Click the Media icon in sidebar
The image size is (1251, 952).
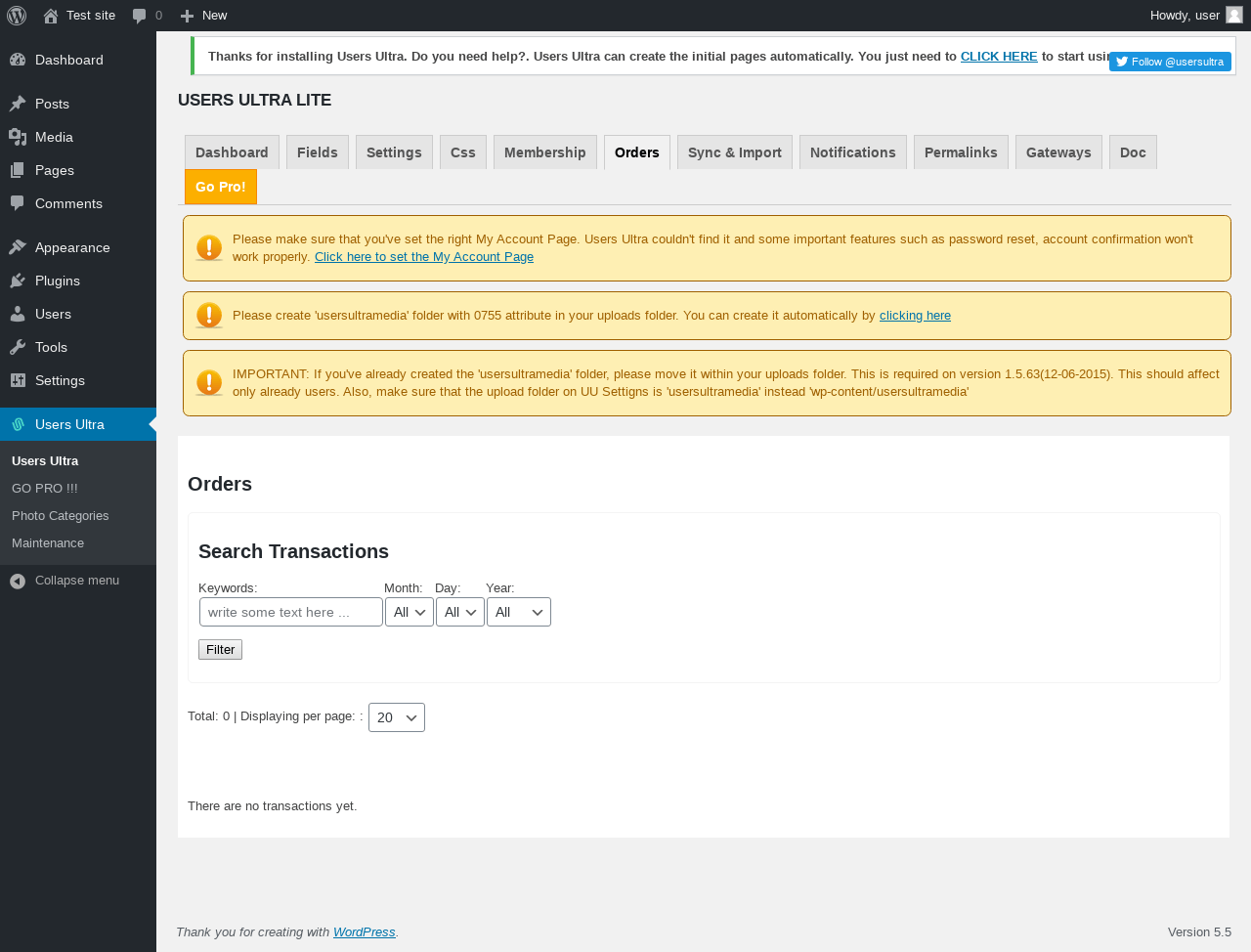point(18,137)
